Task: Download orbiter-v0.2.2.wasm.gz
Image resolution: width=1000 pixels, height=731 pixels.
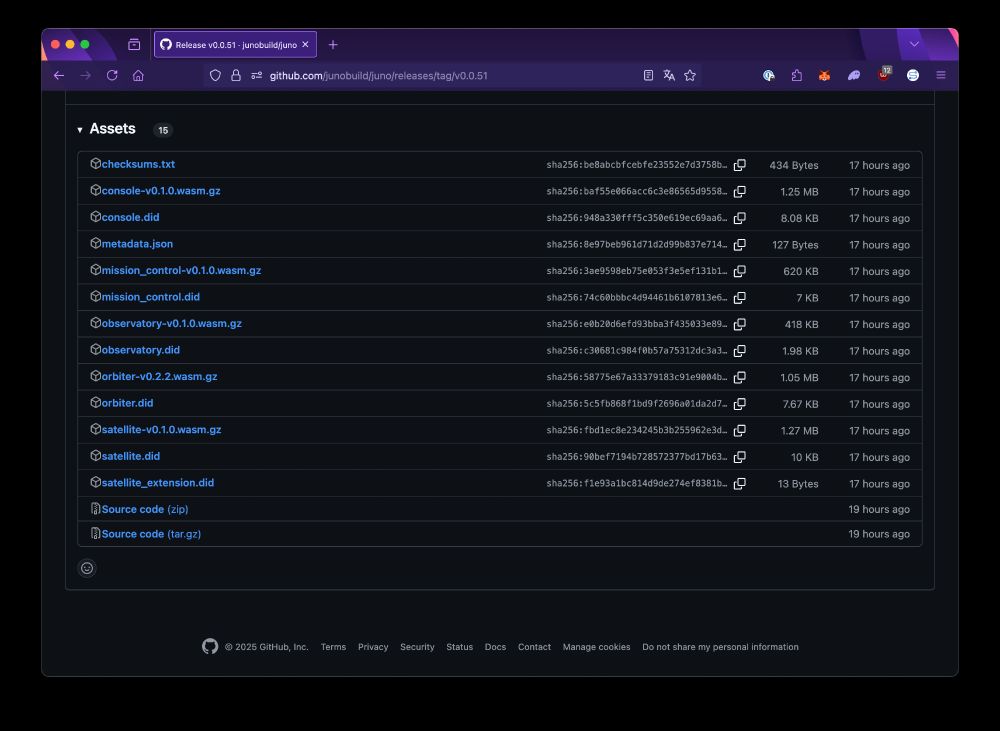Action: tap(159, 376)
